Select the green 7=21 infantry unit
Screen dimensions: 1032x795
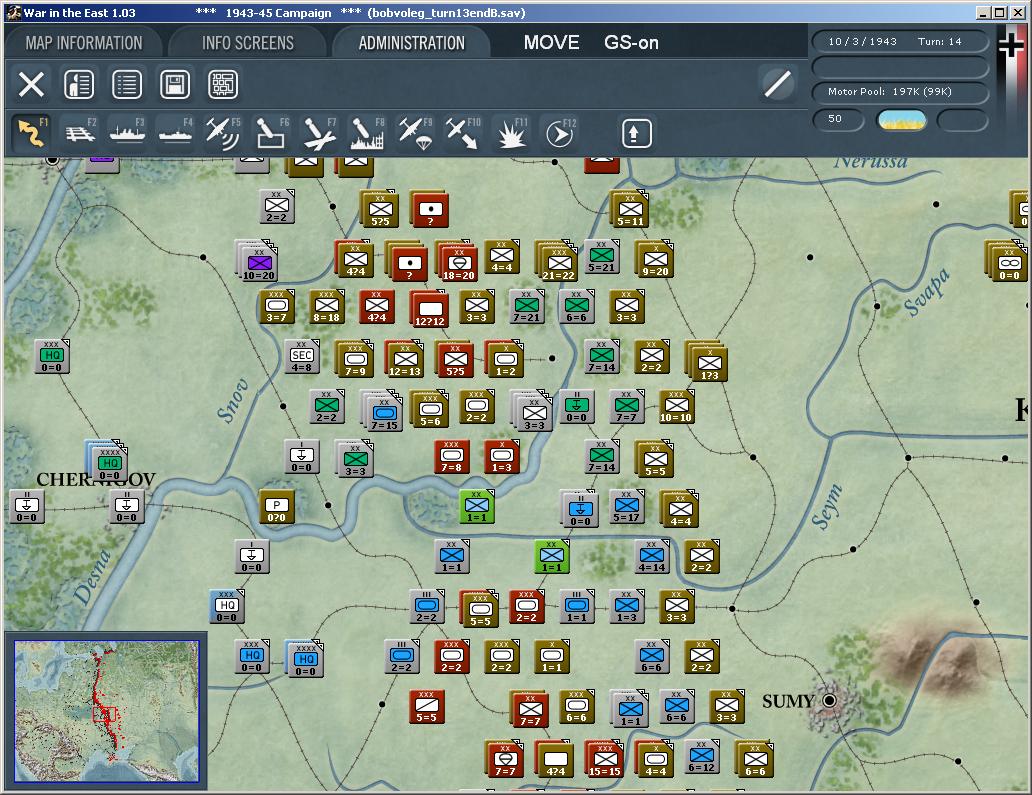[x=527, y=307]
